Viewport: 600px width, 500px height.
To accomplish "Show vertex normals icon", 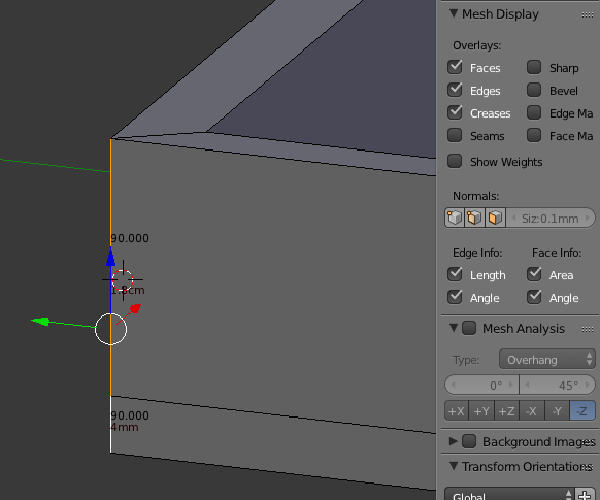I will pyautogui.click(x=454, y=218).
